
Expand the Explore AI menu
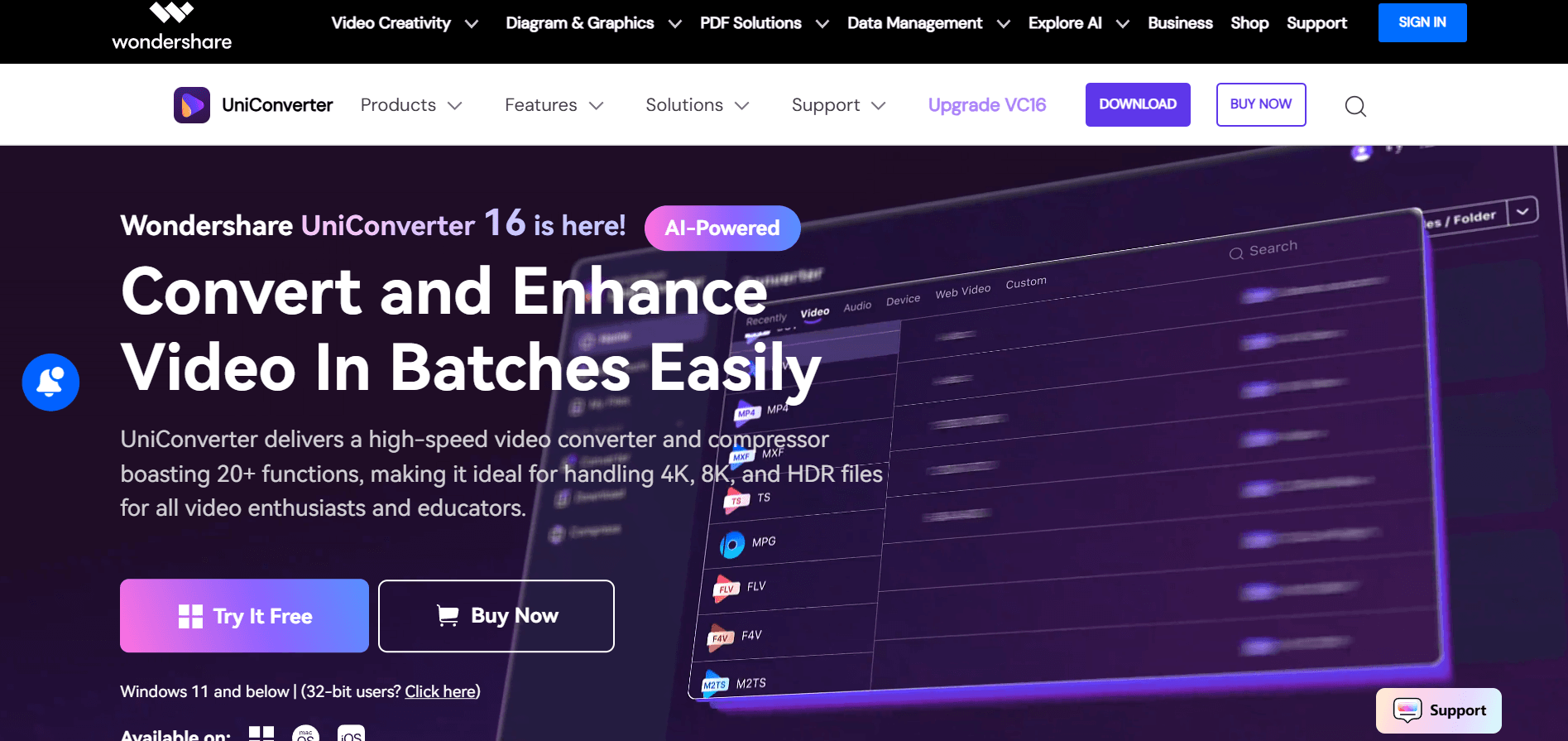[1079, 23]
